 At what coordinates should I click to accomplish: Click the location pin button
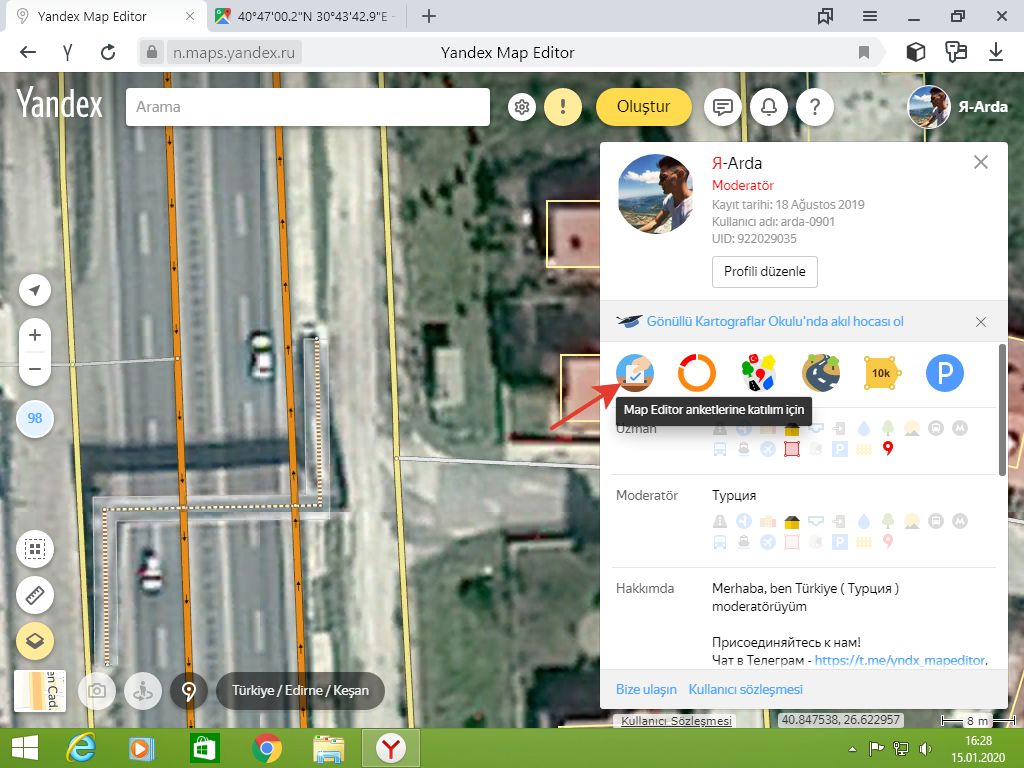189,691
